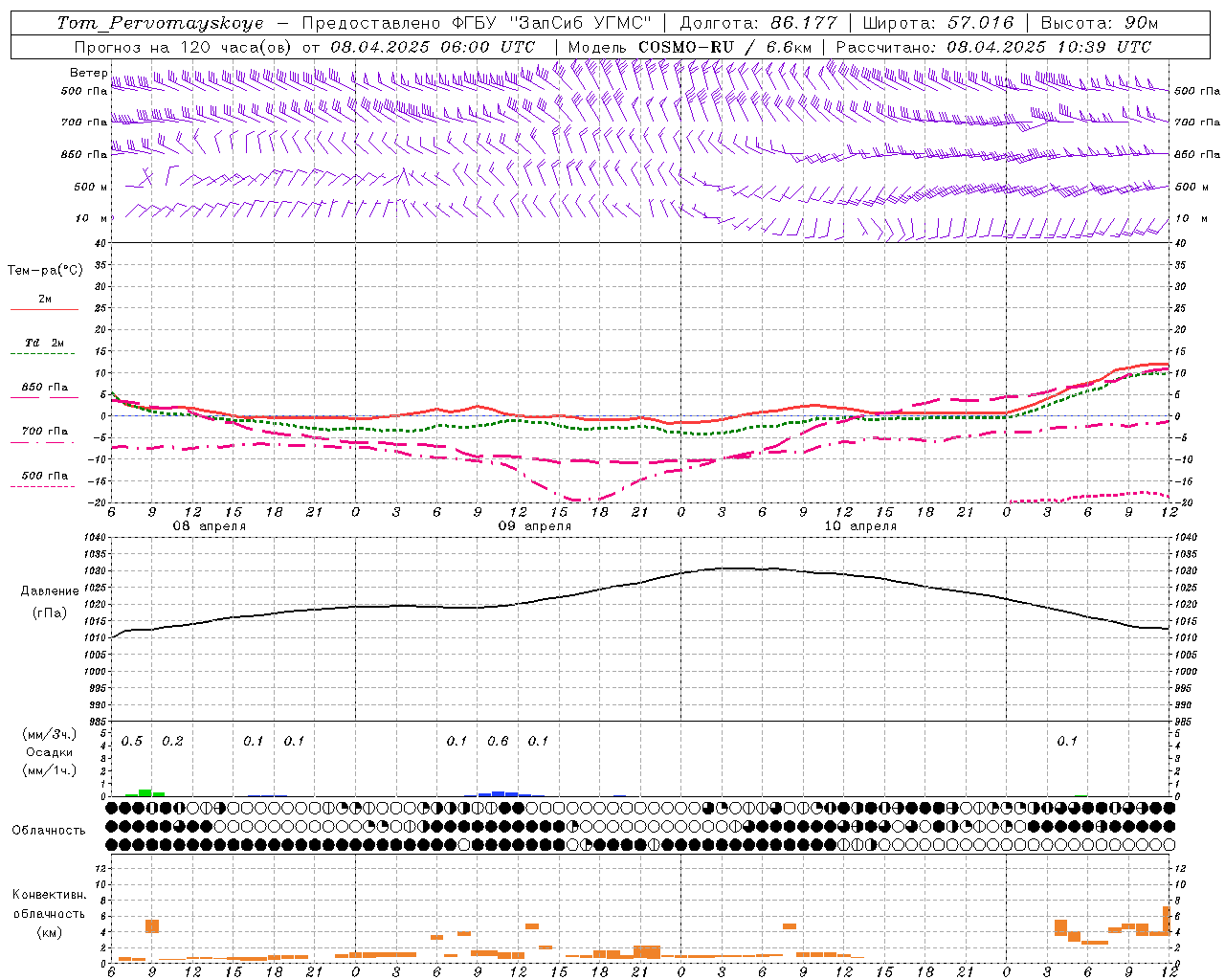The image size is (1225, 980).
Task: Click the dotted pink line sample under legend '500 гПа'
Action: point(44,486)
